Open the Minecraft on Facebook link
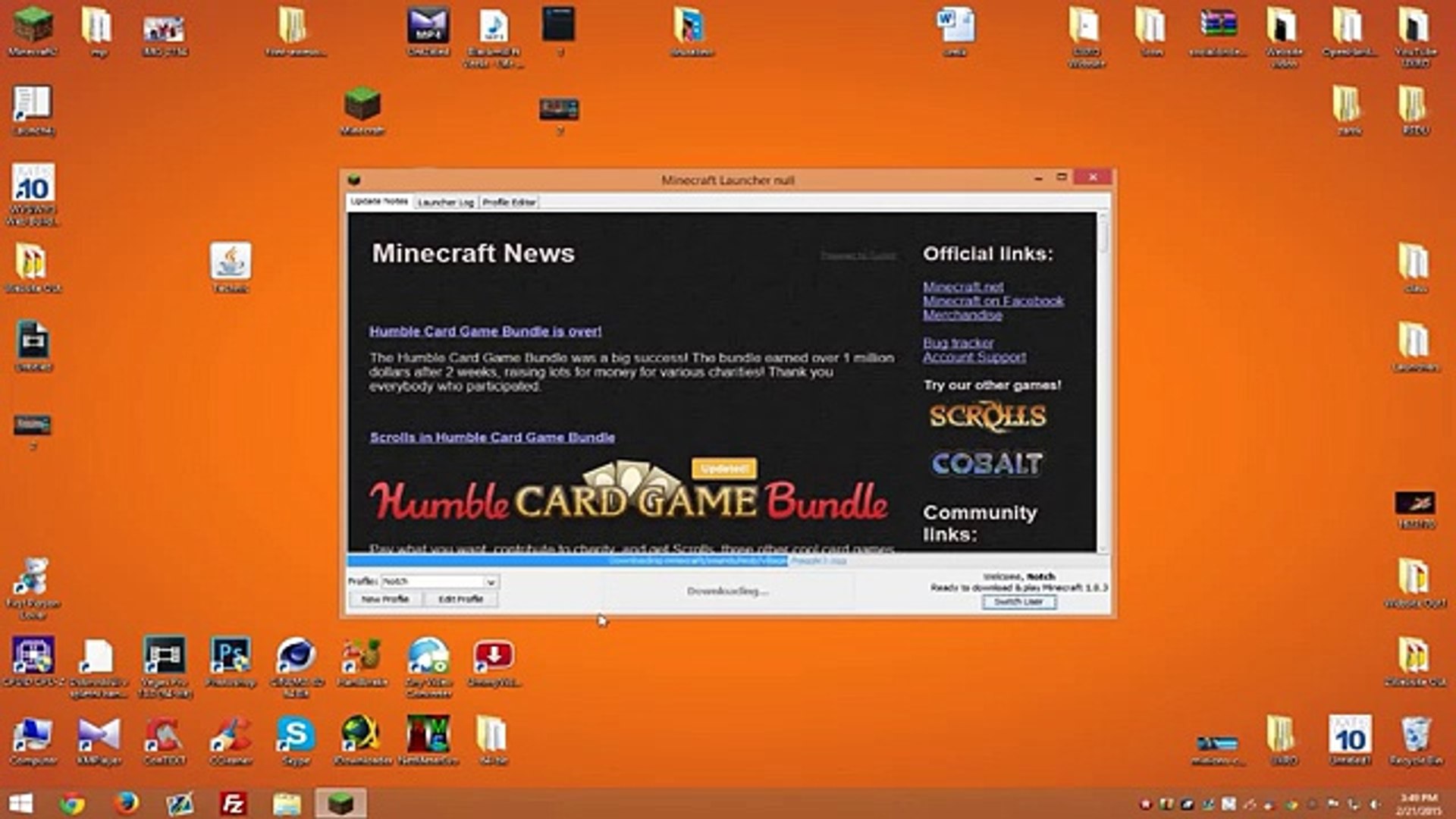This screenshot has height=819, width=1456. coord(993,301)
